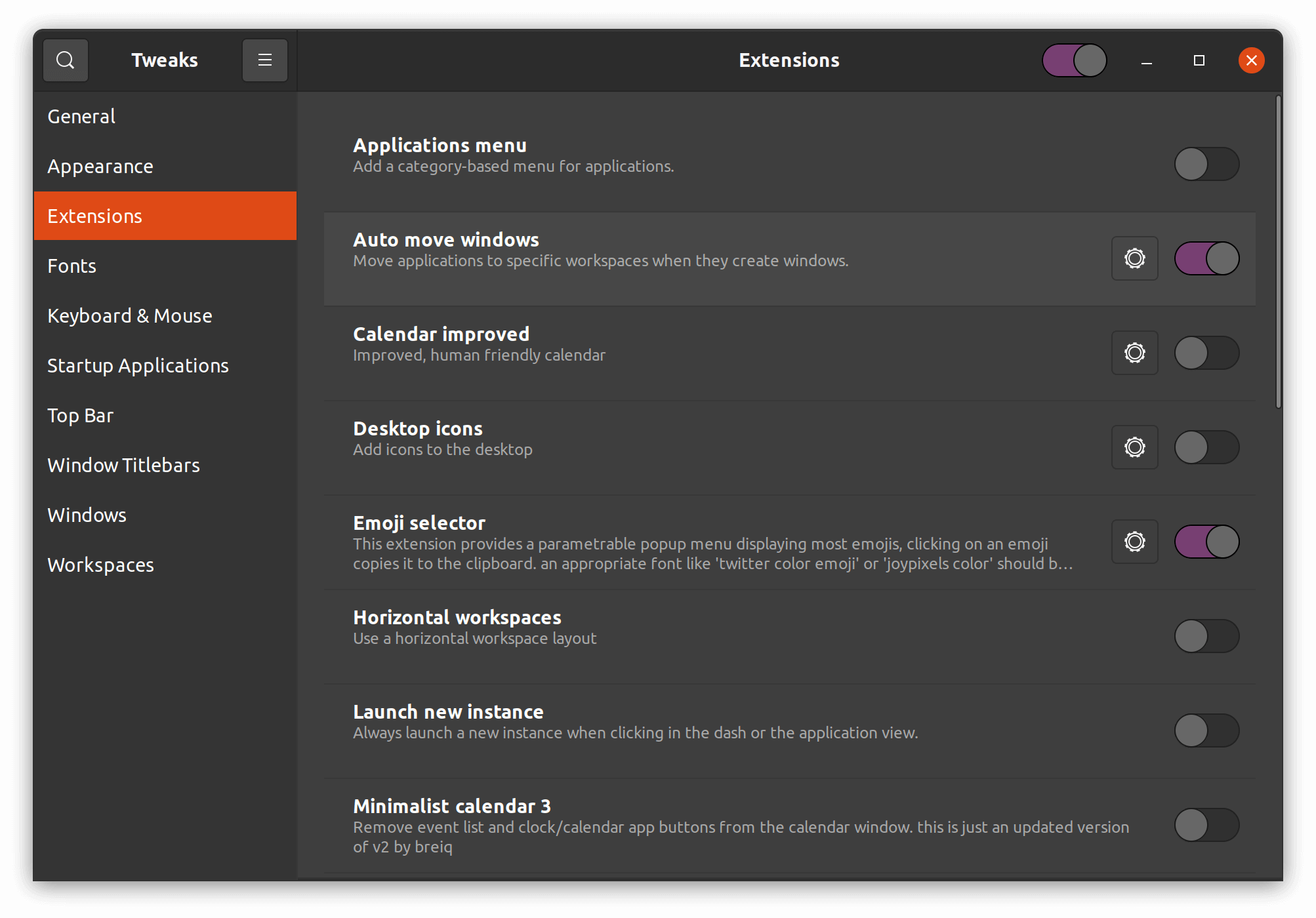Screen dimensions: 1316x918
Task: Click the search icon in Tweaks header
Action: point(66,60)
